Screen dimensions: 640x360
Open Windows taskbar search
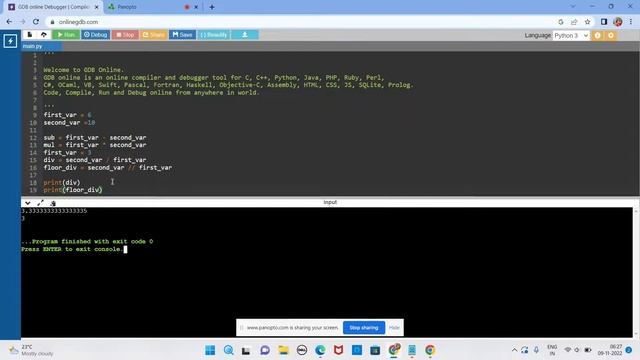tap(229, 350)
